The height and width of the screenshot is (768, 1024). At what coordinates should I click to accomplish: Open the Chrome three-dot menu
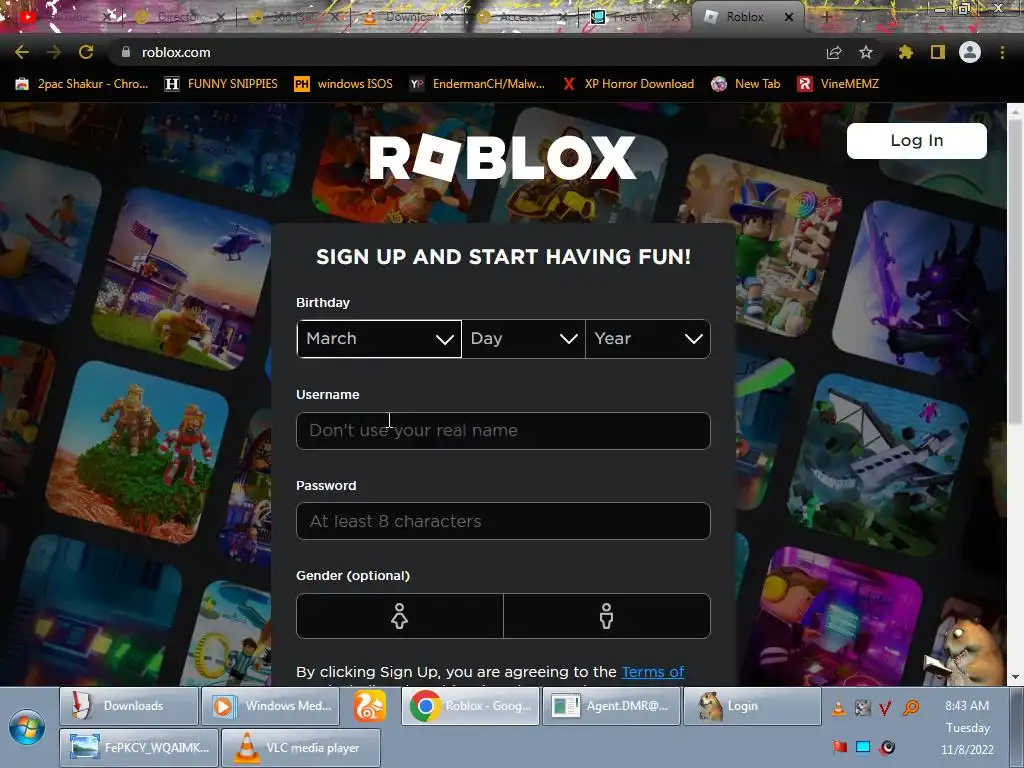[1002, 52]
